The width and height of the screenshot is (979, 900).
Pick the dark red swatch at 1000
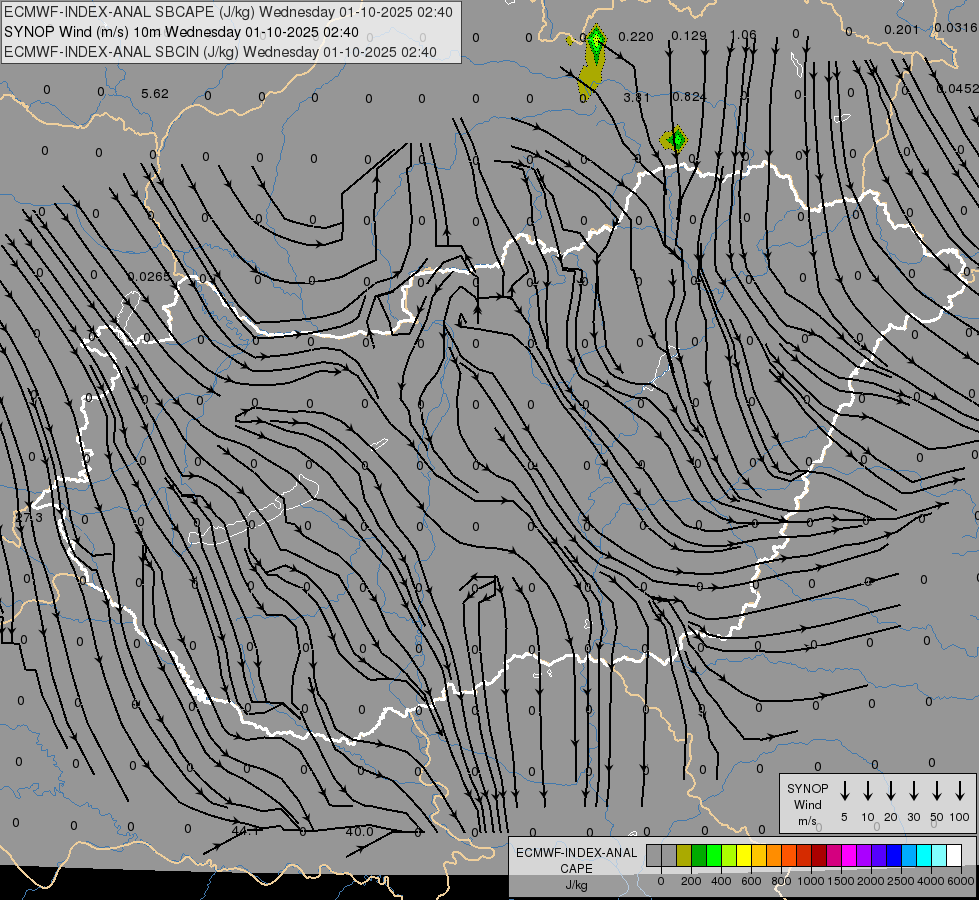click(819, 855)
